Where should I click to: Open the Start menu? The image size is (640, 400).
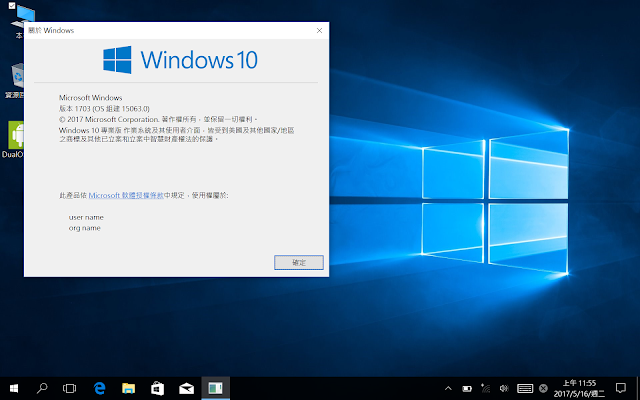pyautogui.click(x=14, y=388)
